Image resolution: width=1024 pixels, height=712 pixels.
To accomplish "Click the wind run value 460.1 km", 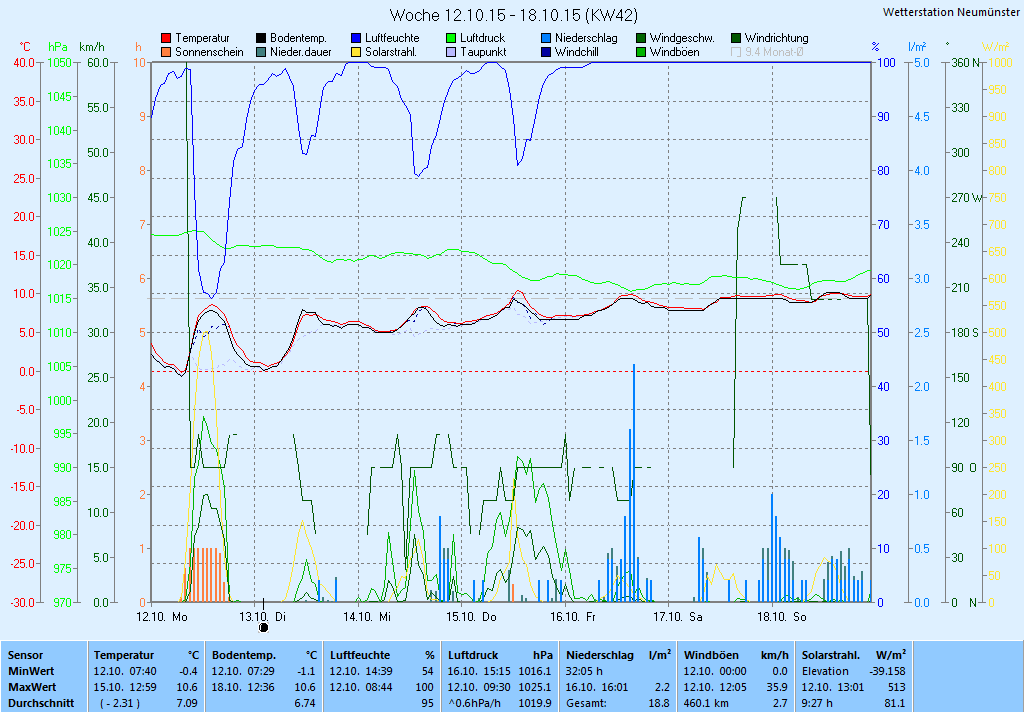I will [705, 704].
